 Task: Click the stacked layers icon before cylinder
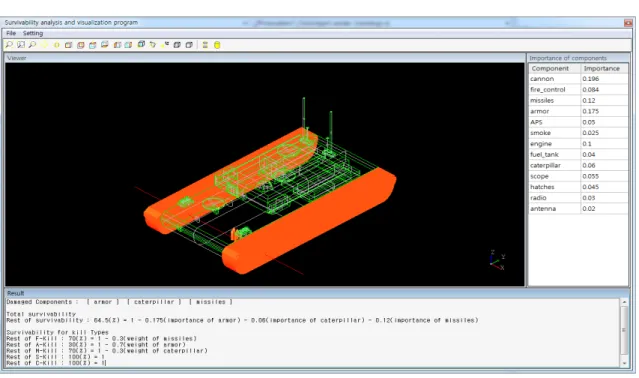click(x=205, y=45)
